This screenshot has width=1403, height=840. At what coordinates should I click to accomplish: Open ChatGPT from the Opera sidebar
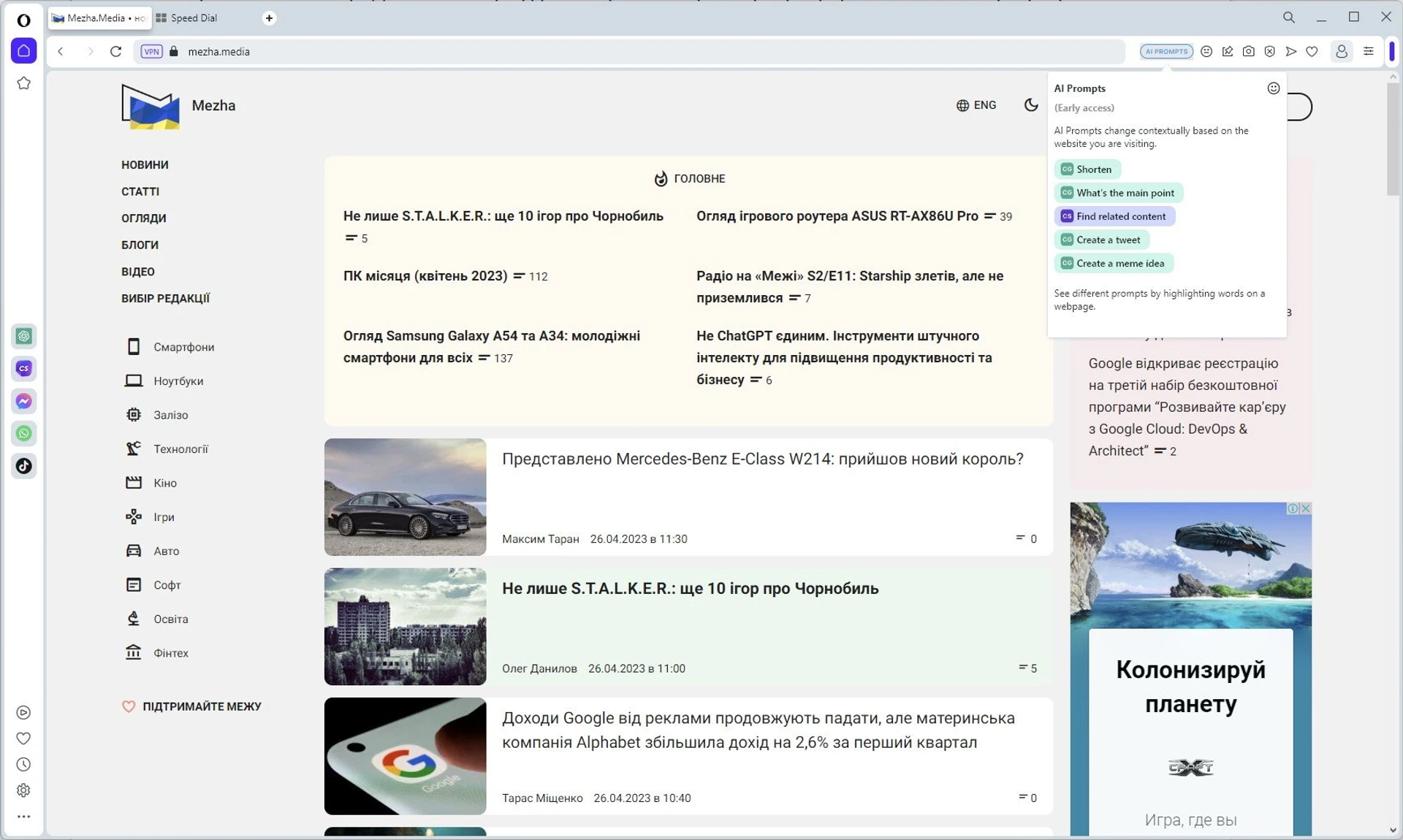pos(23,336)
